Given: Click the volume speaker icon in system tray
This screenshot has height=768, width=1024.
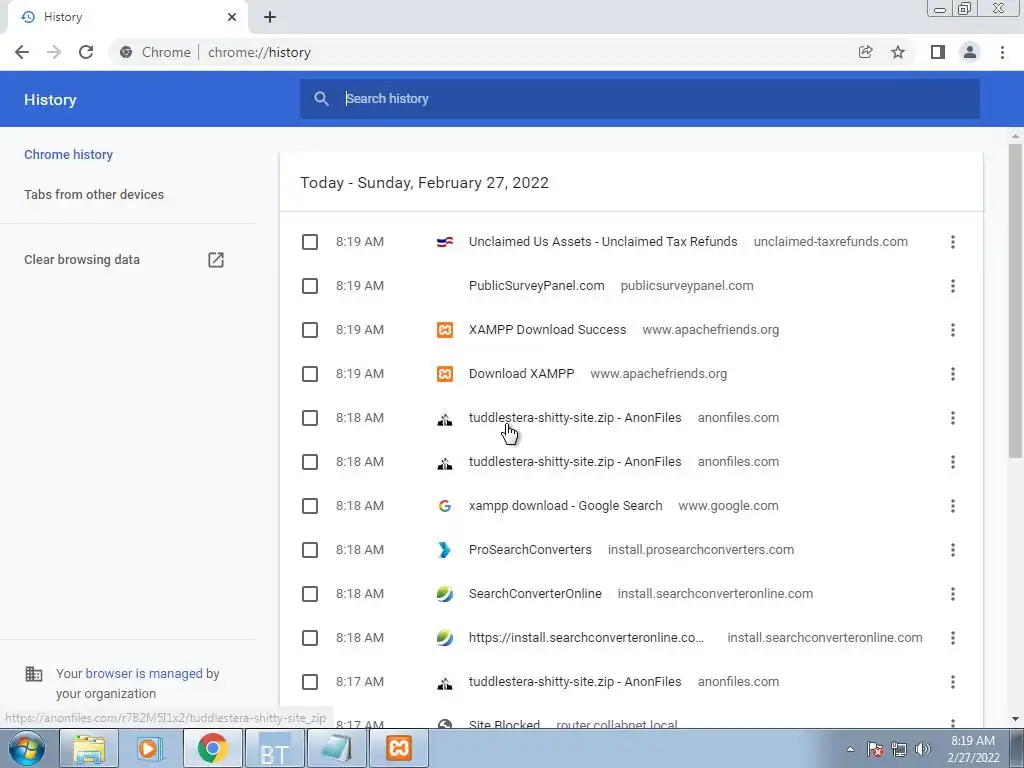Looking at the screenshot, I should (923, 749).
